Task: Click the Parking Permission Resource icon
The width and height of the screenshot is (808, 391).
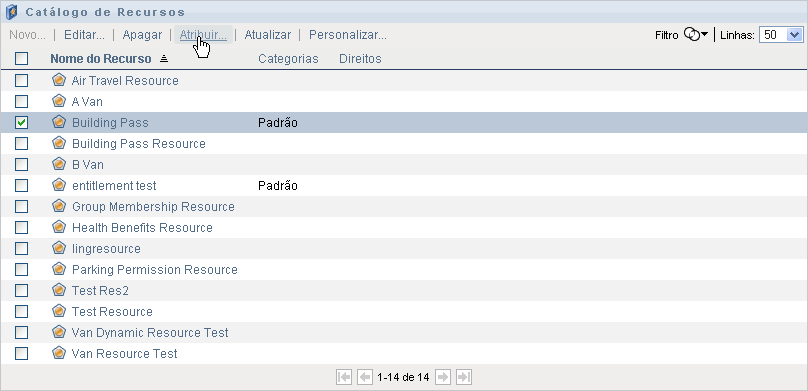Action: click(x=59, y=269)
